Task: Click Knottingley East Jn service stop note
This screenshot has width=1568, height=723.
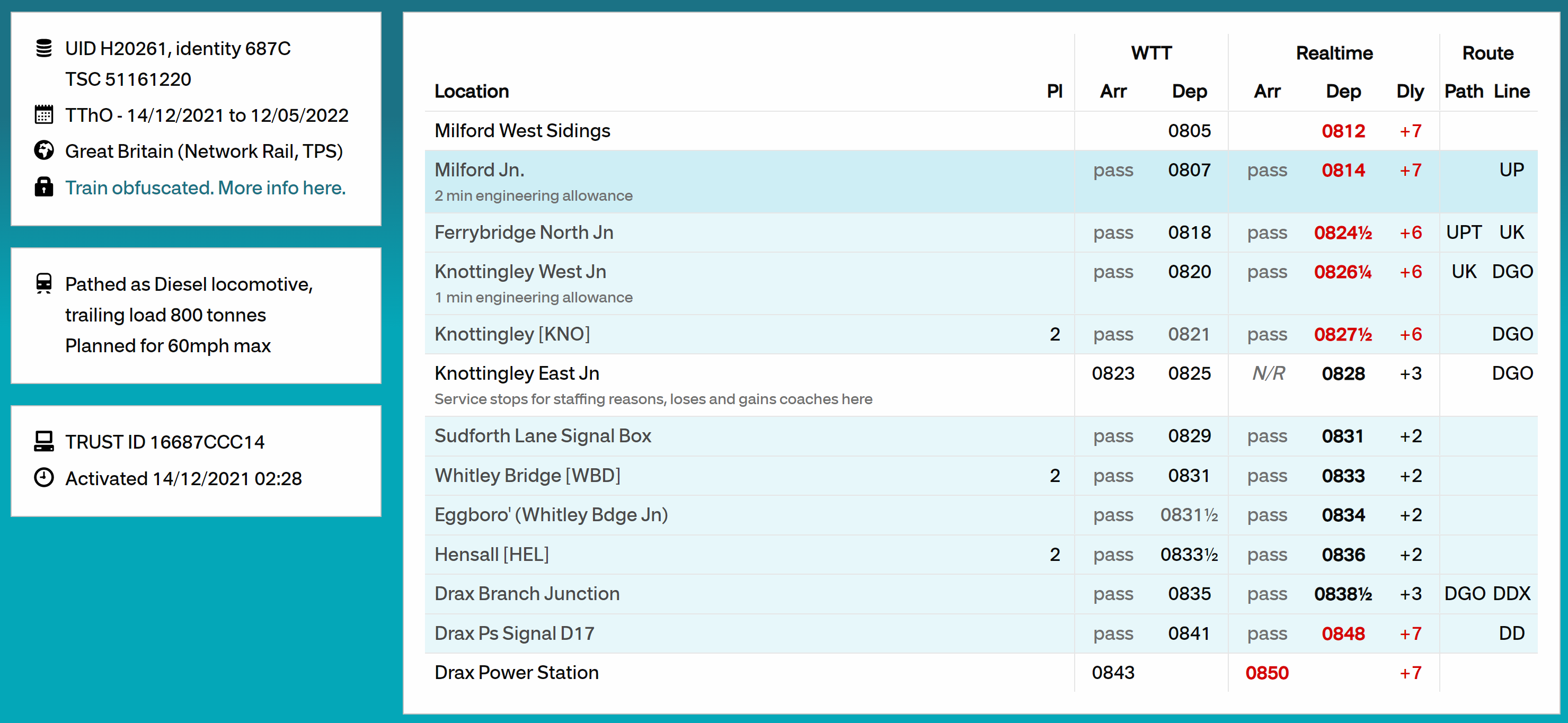Action: 652,399
